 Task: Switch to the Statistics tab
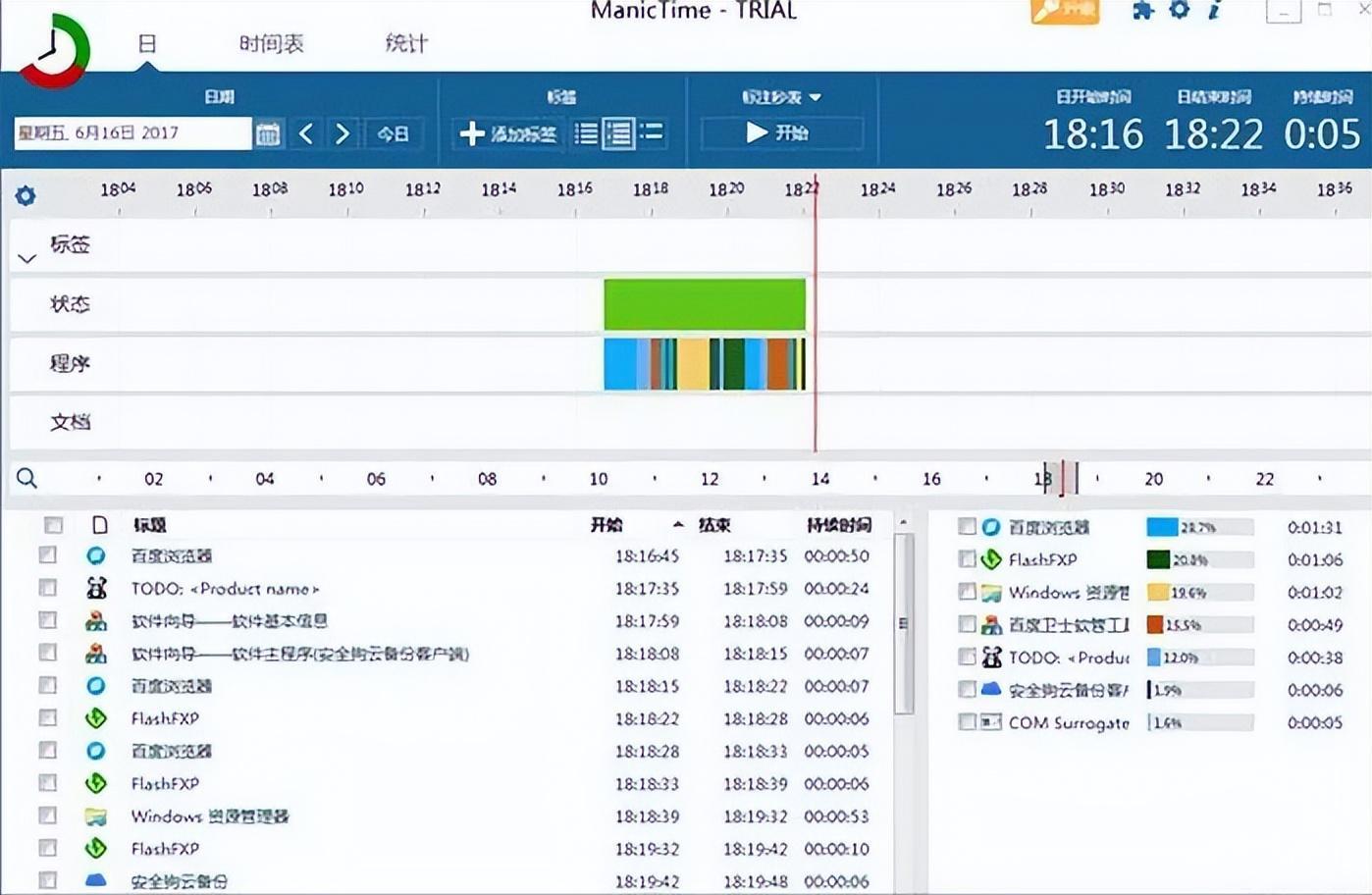click(x=406, y=43)
